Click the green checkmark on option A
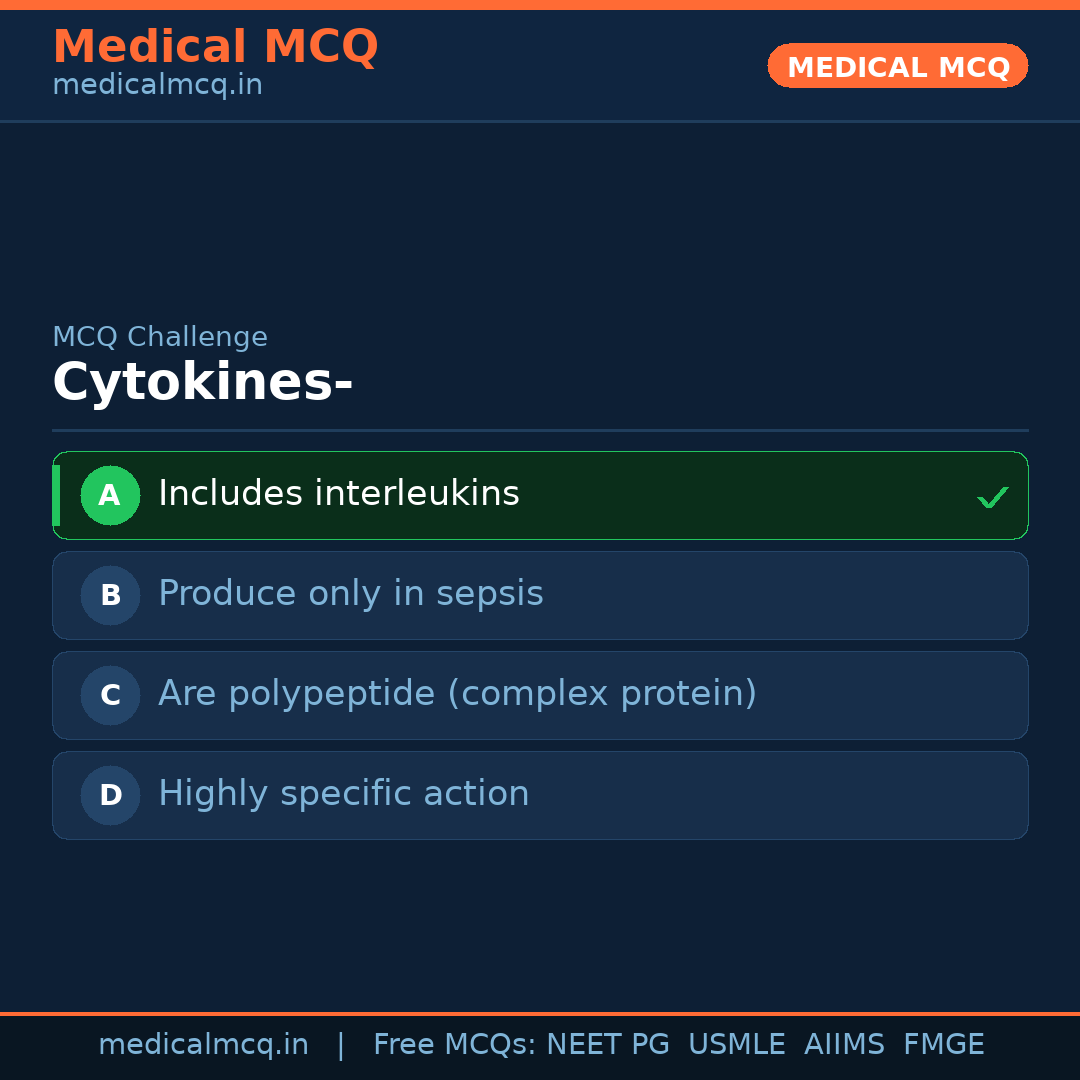 [992, 496]
